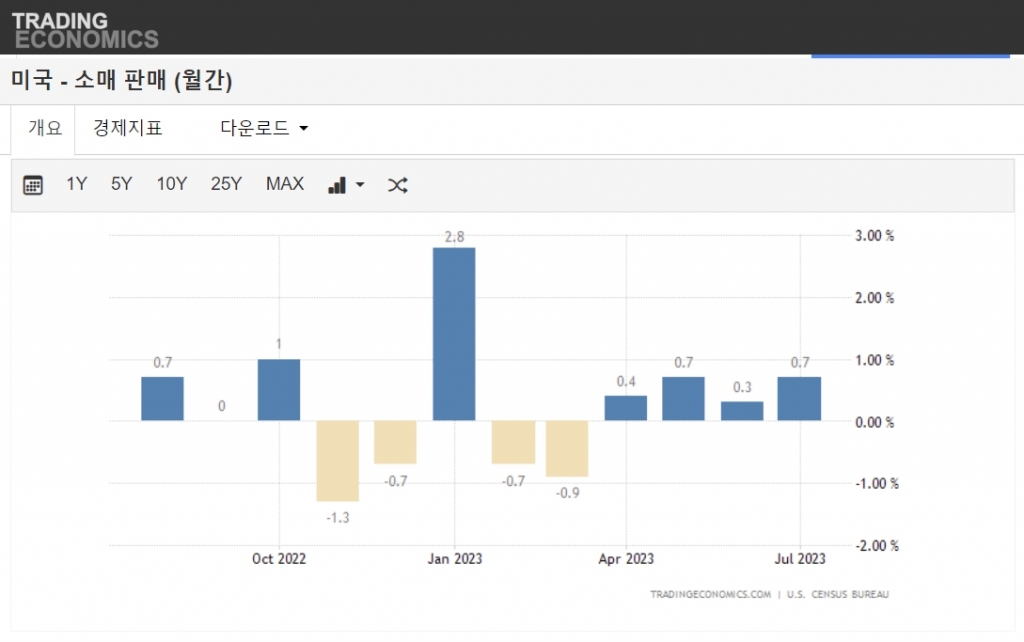This screenshot has width=1024, height=642.
Task: Click the Oct 2022 bar showing 1
Action: tap(279, 390)
